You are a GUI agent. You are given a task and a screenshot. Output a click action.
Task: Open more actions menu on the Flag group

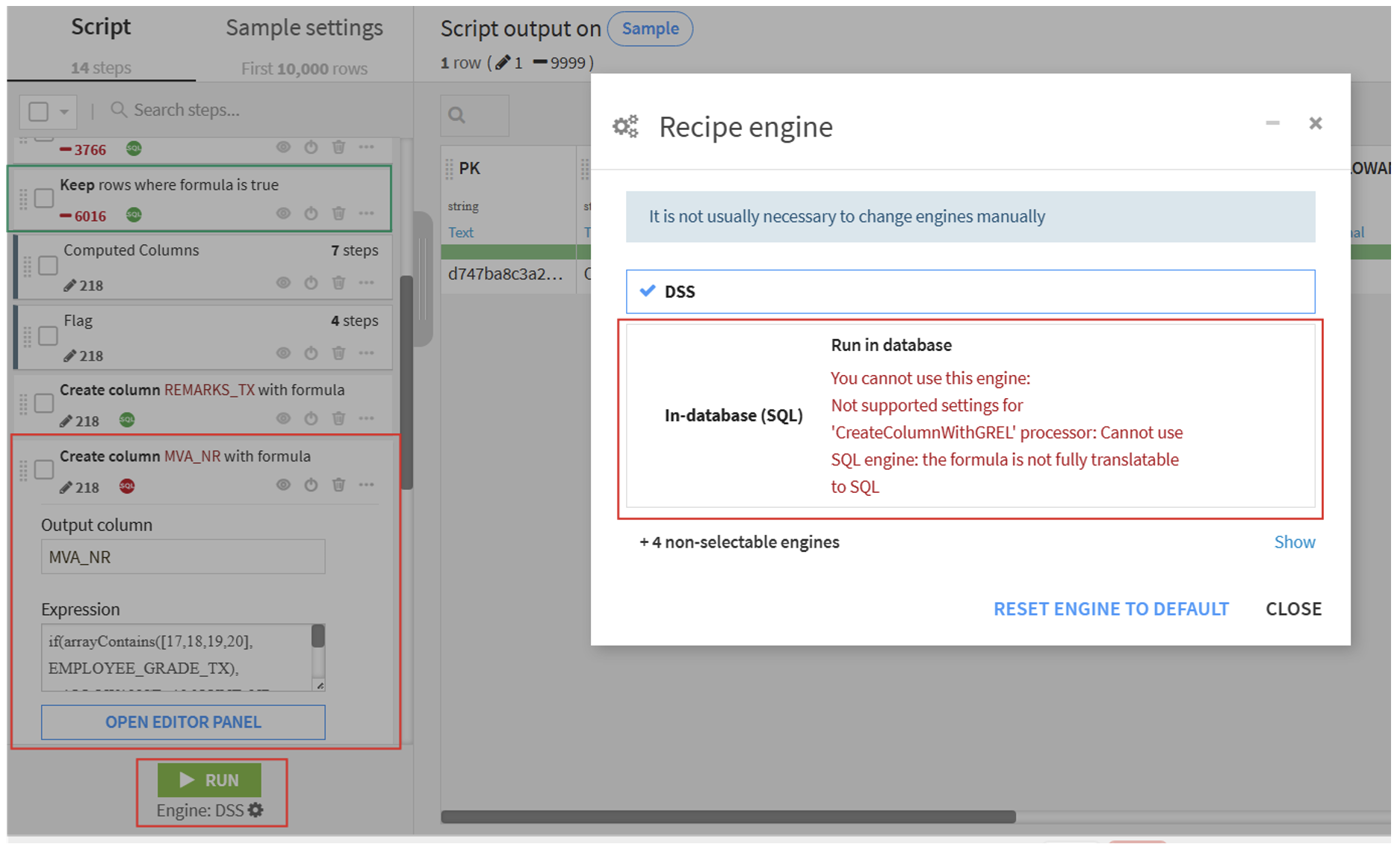[x=367, y=353]
